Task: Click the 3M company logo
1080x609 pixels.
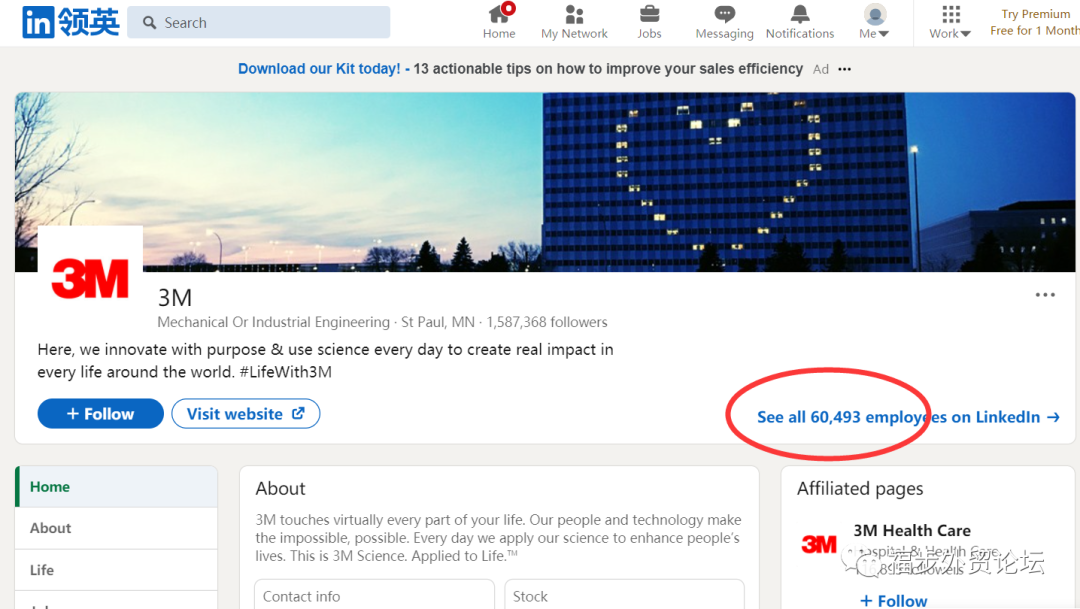Action: (x=90, y=278)
